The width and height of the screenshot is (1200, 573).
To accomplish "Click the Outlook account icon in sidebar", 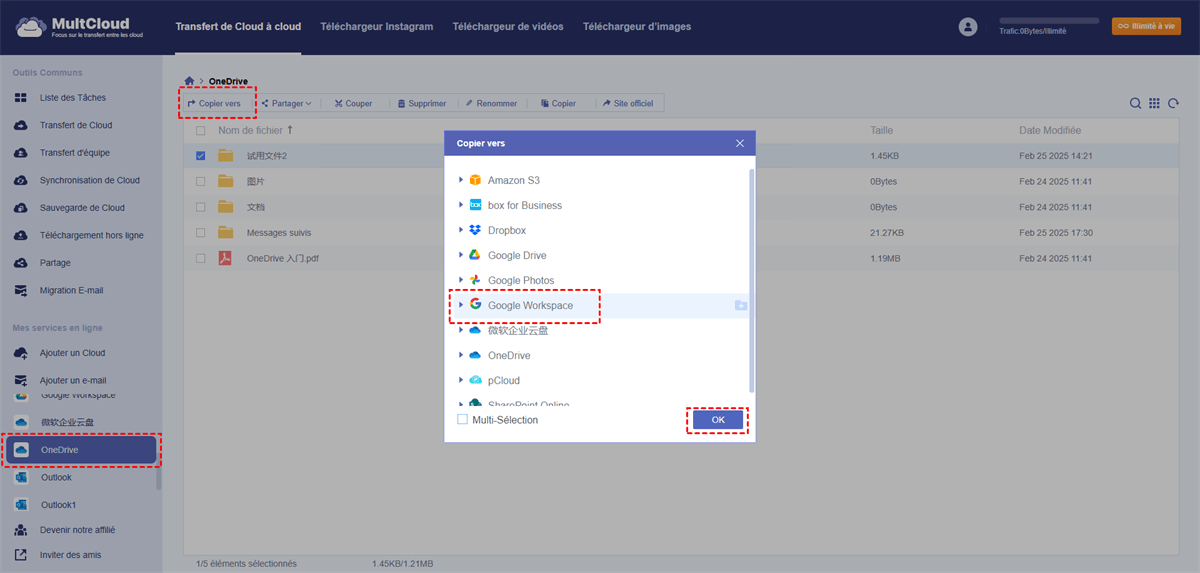I will click(21, 478).
